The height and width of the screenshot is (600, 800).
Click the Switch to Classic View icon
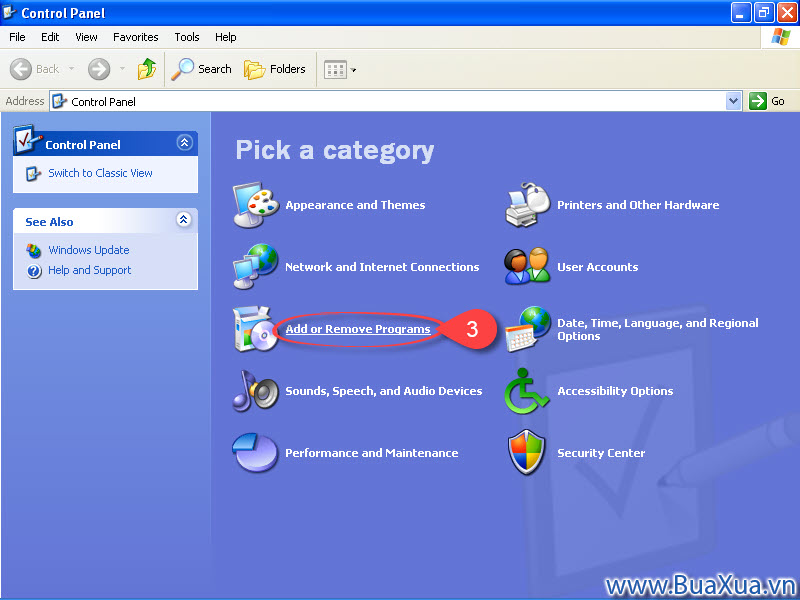click(33, 173)
